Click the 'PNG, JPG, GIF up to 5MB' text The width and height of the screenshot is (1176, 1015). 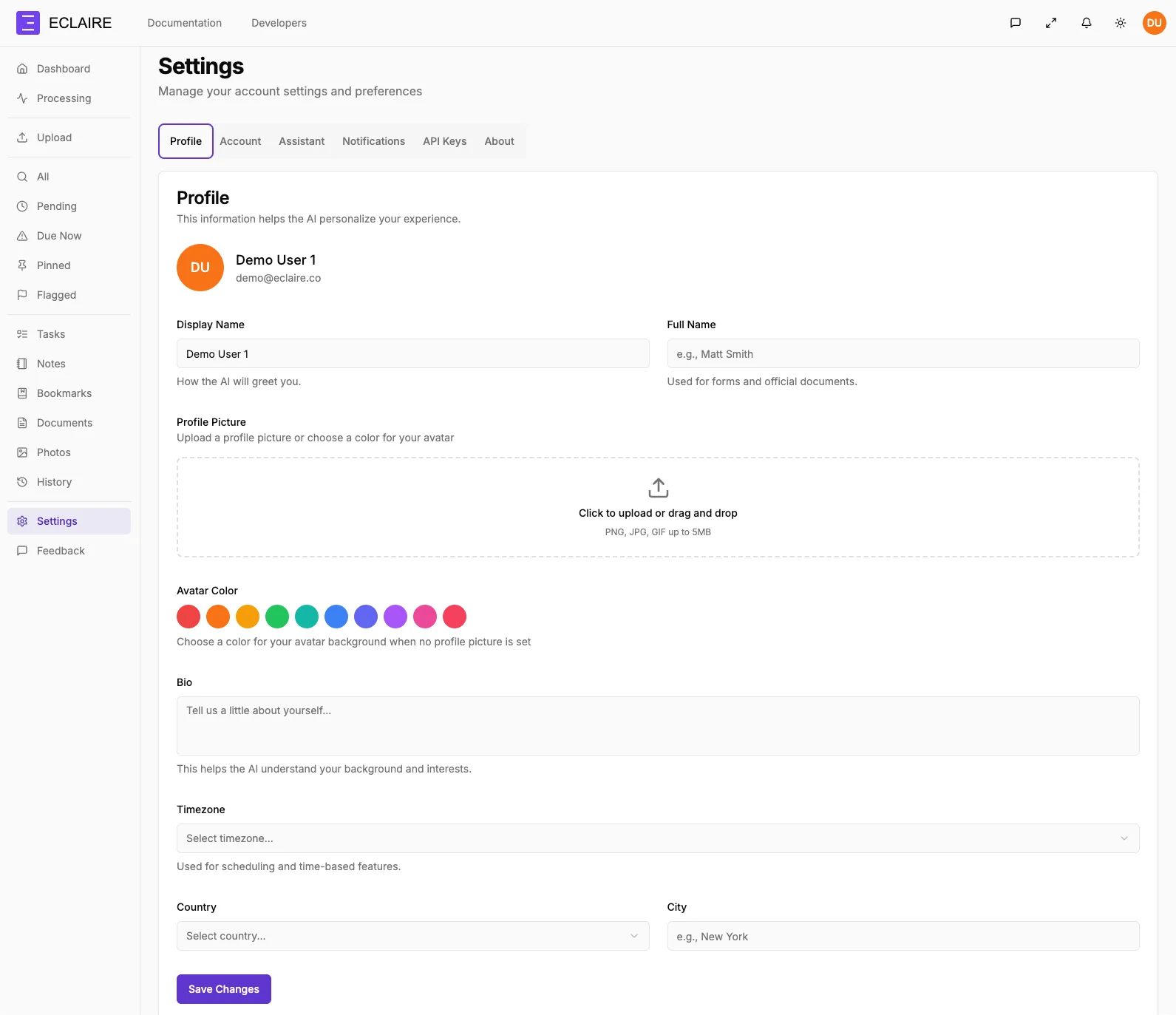(x=658, y=532)
